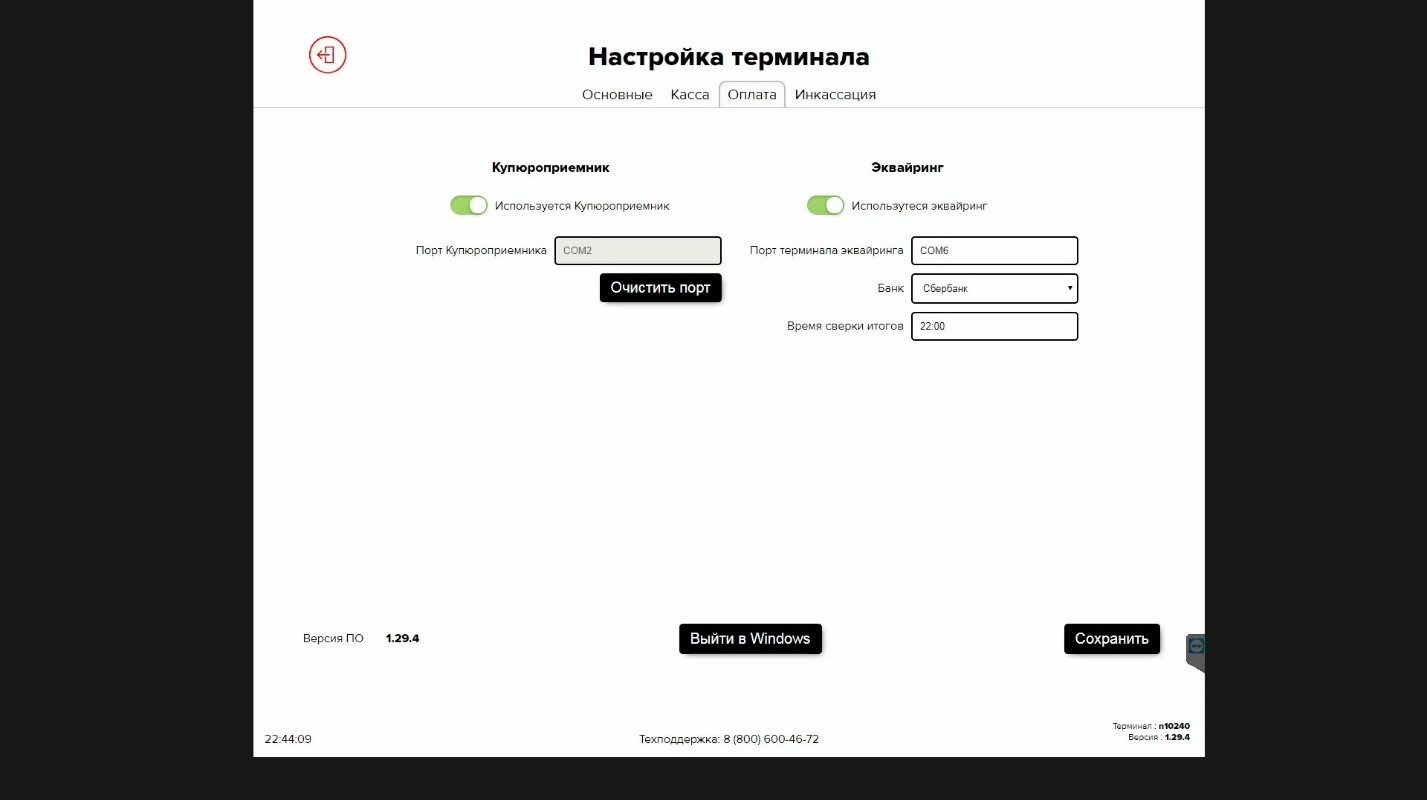
Task: Switch to the Основные tab
Action: pos(617,95)
